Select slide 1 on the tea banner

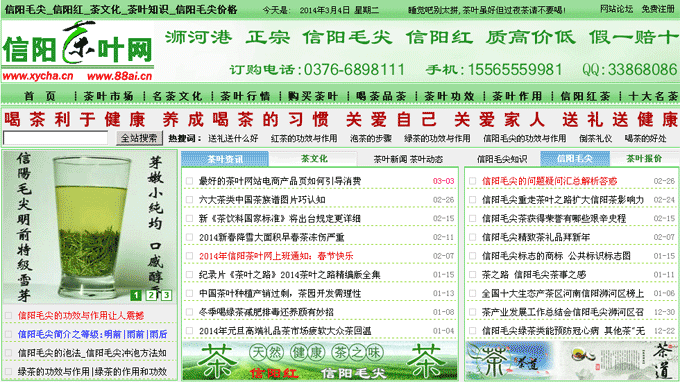[x=136, y=295]
